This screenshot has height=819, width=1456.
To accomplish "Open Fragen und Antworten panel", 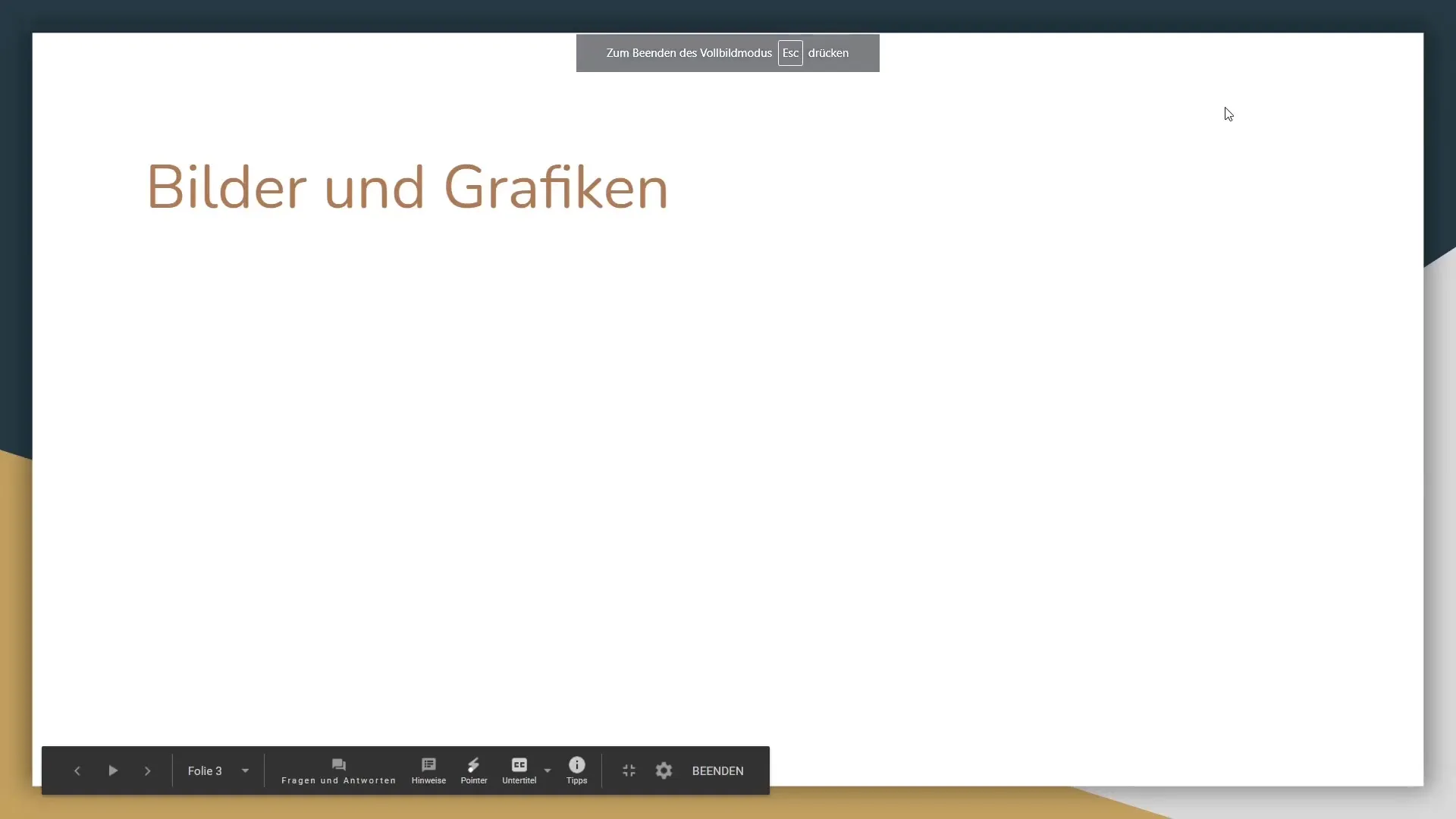I will point(338,770).
